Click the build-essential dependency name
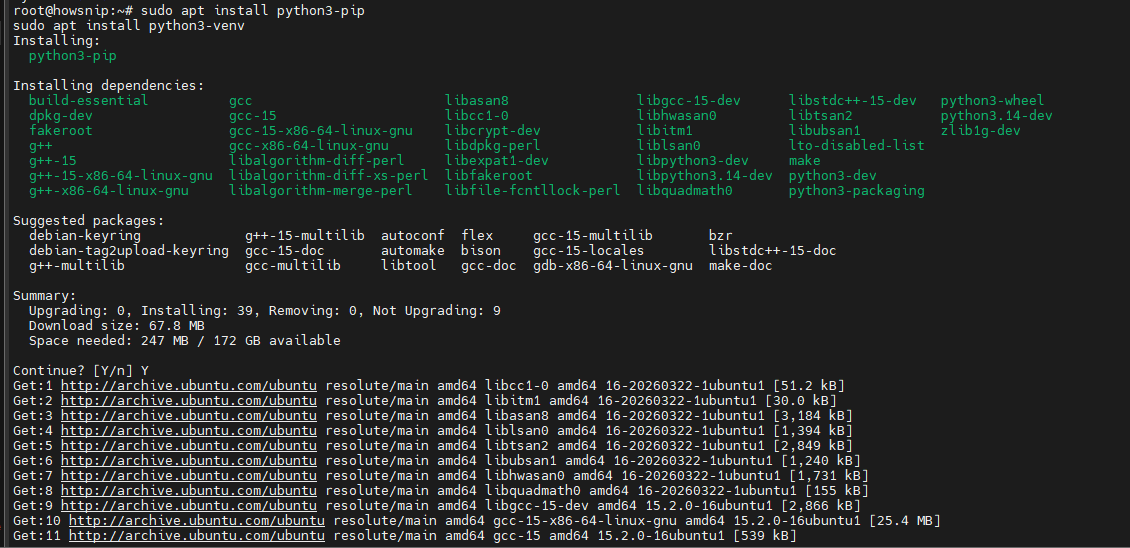The image size is (1130, 548). coord(89,101)
